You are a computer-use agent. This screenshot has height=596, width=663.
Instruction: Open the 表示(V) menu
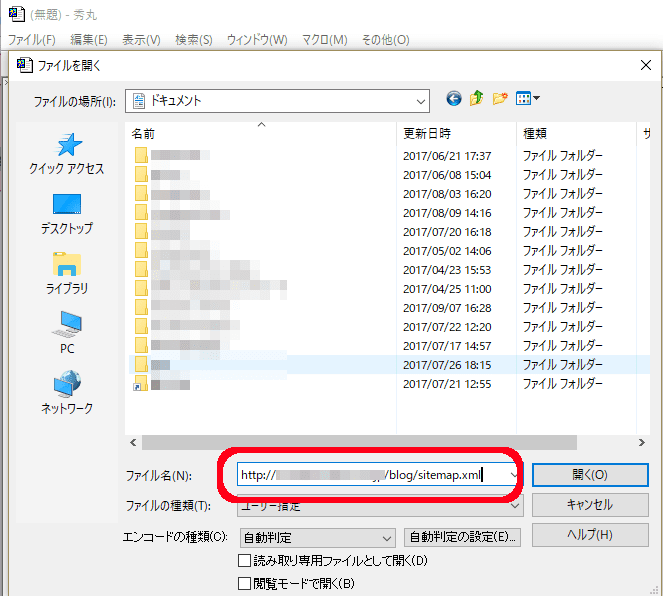141,40
